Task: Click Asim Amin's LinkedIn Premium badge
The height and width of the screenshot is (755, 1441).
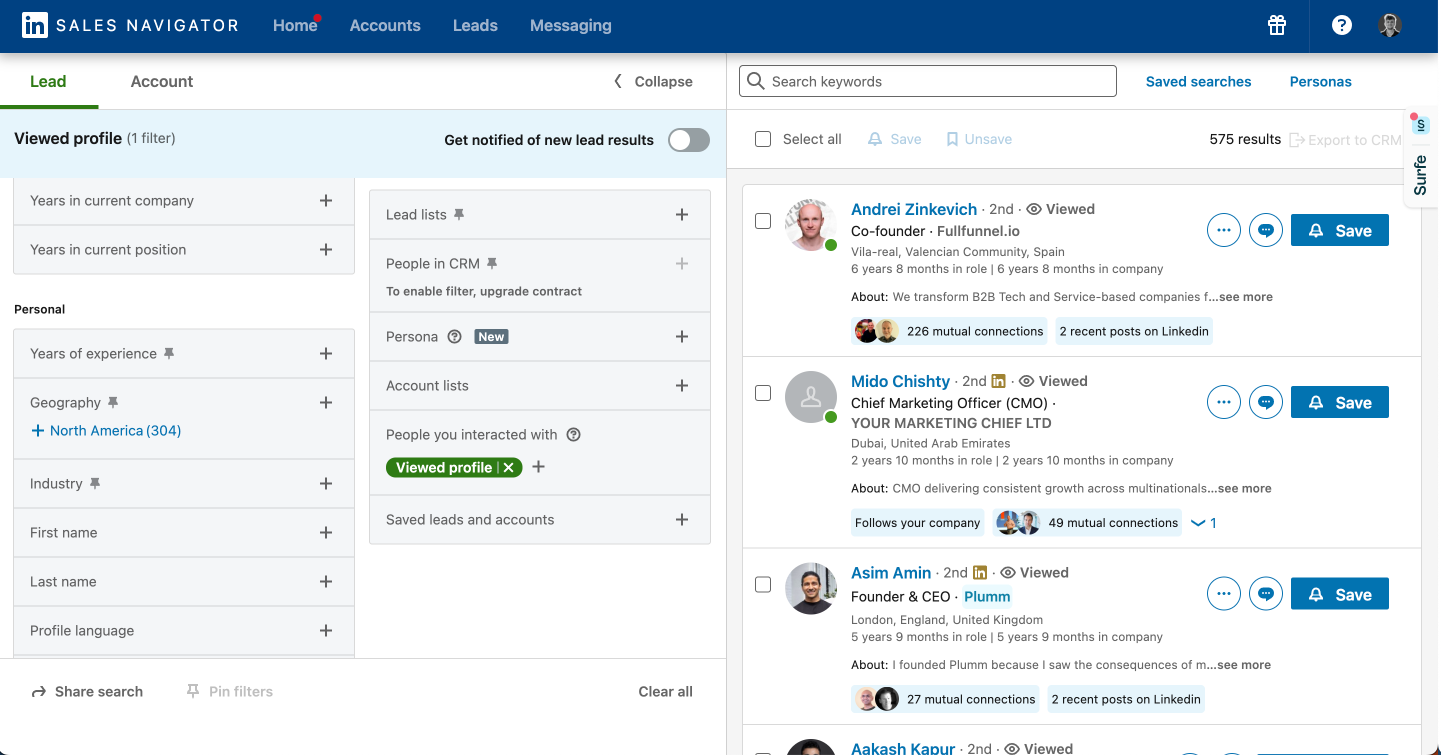Action: coord(980,573)
